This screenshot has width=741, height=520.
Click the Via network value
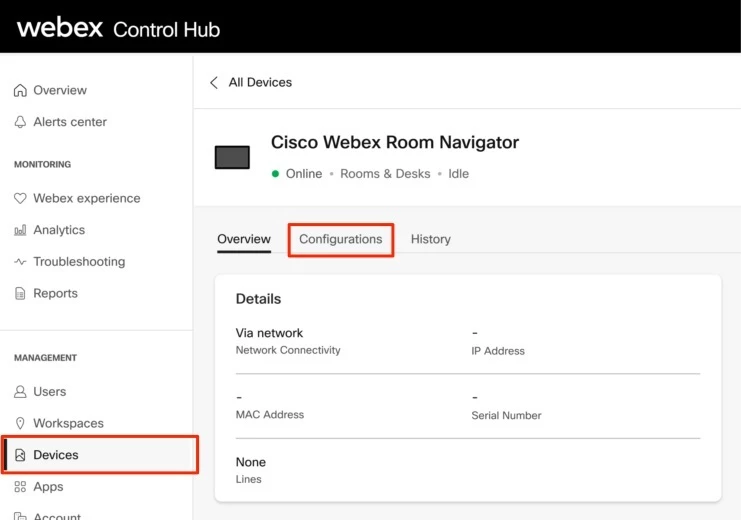click(x=269, y=333)
